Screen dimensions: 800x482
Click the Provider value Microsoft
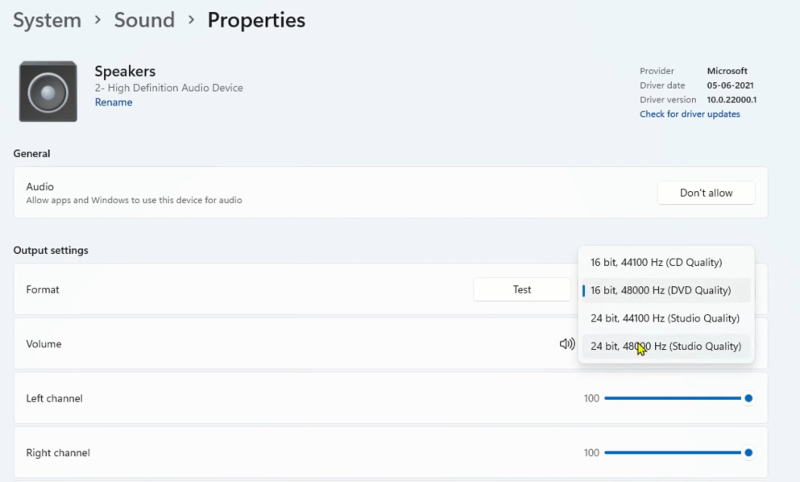tap(727, 71)
